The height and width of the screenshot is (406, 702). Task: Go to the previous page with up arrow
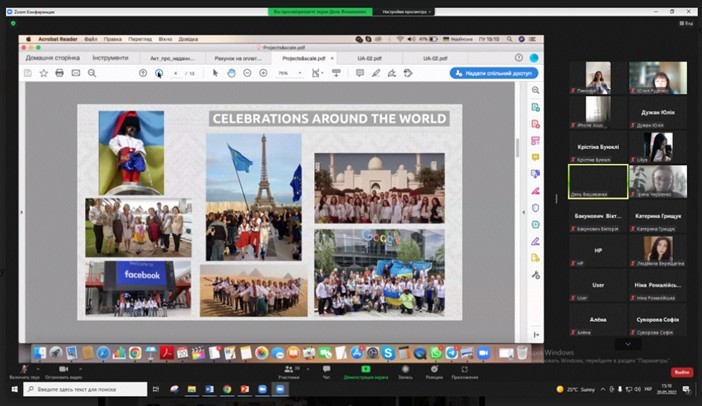click(x=143, y=73)
